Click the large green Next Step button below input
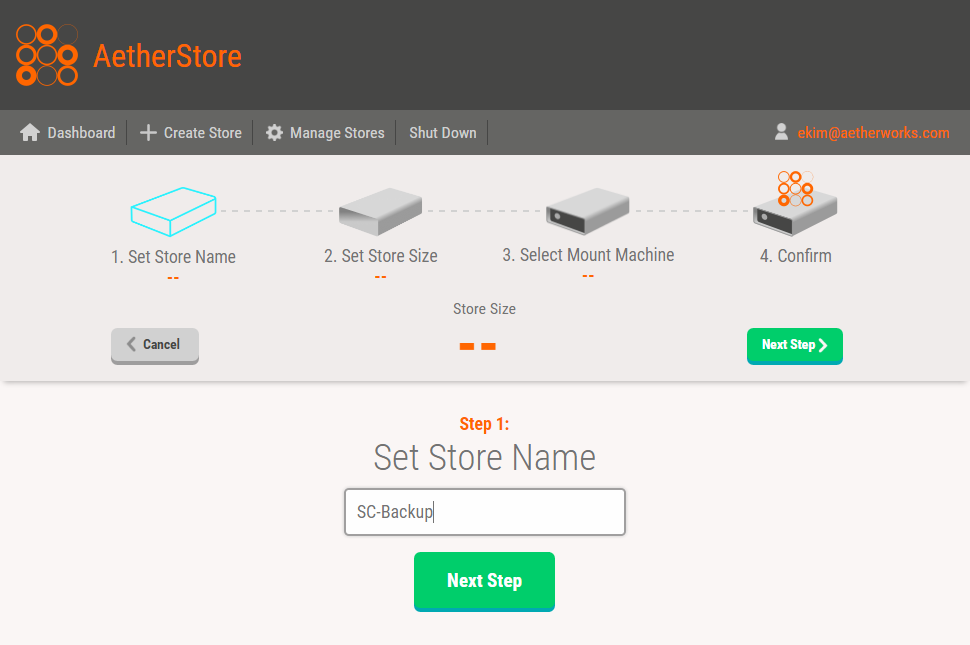This screenshot has height=645, width=970. pyautogui.click(x=484, y=581)
